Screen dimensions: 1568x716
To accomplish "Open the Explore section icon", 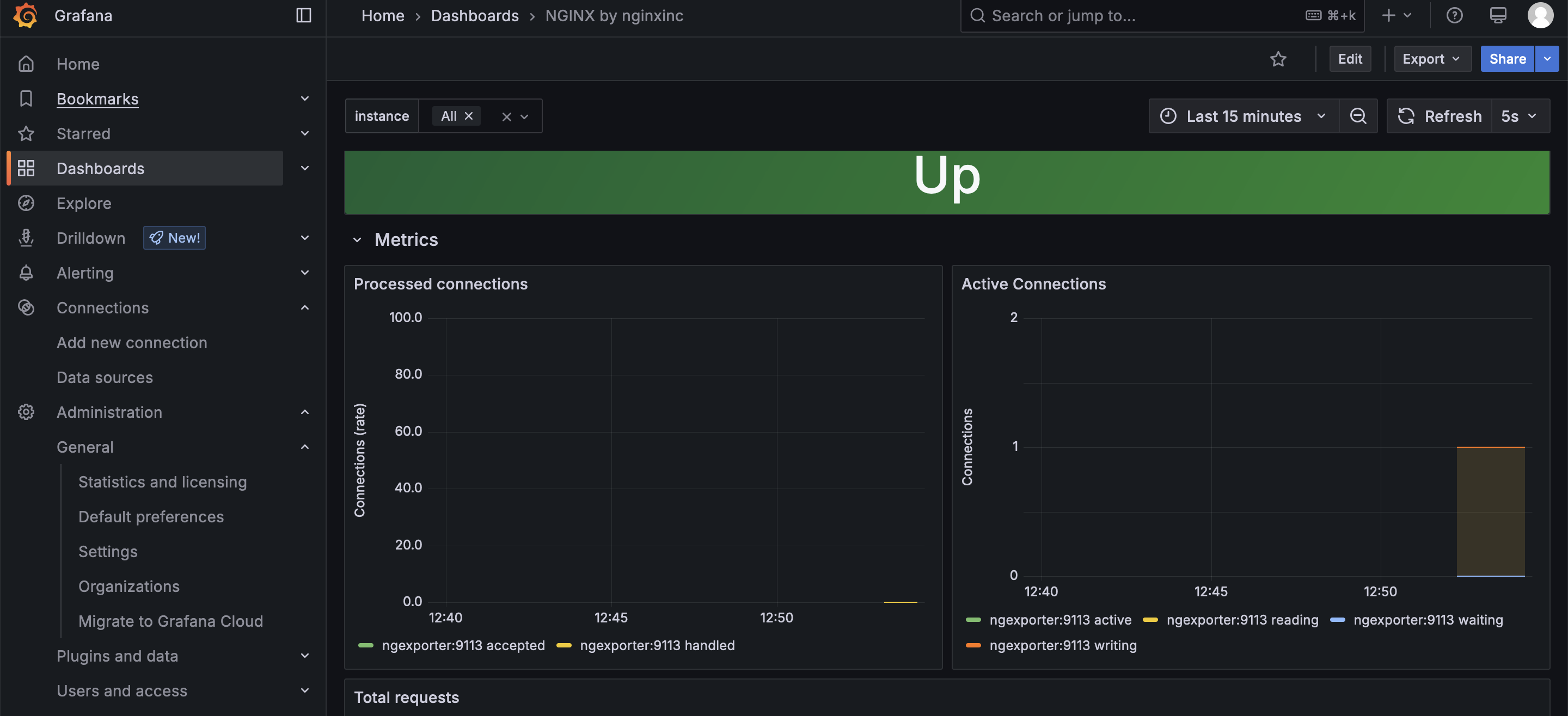I will pyautogui.click(x=26, y=203).
